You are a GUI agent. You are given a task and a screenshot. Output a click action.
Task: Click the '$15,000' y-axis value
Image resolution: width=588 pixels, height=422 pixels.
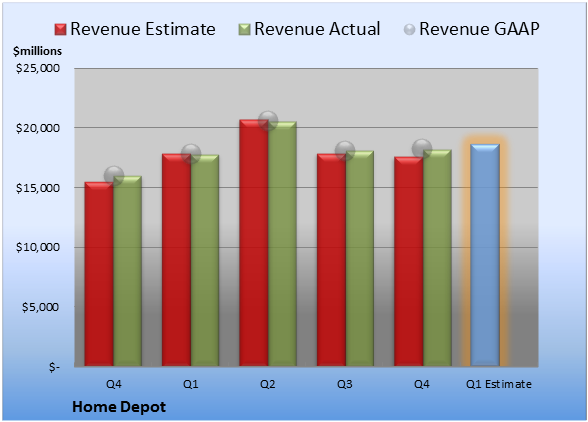(38, 188)
